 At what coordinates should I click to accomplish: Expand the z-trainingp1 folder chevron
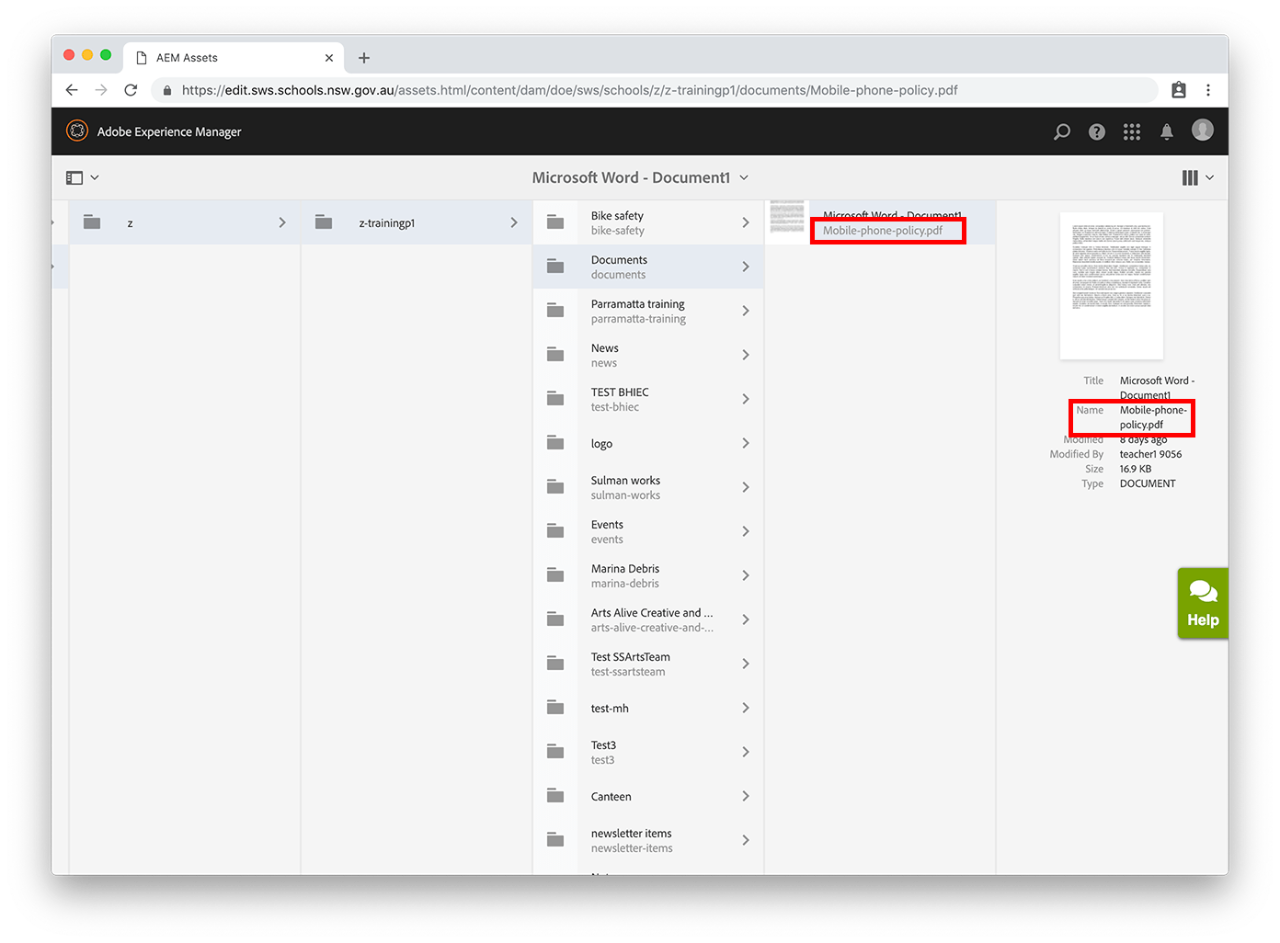point(514,223)
